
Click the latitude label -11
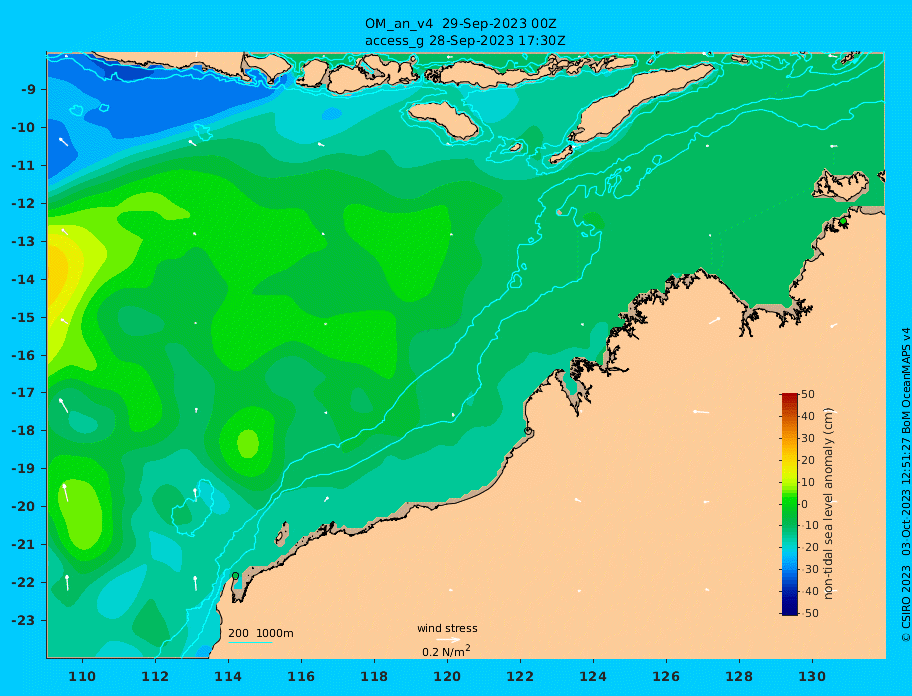(23, 166)
